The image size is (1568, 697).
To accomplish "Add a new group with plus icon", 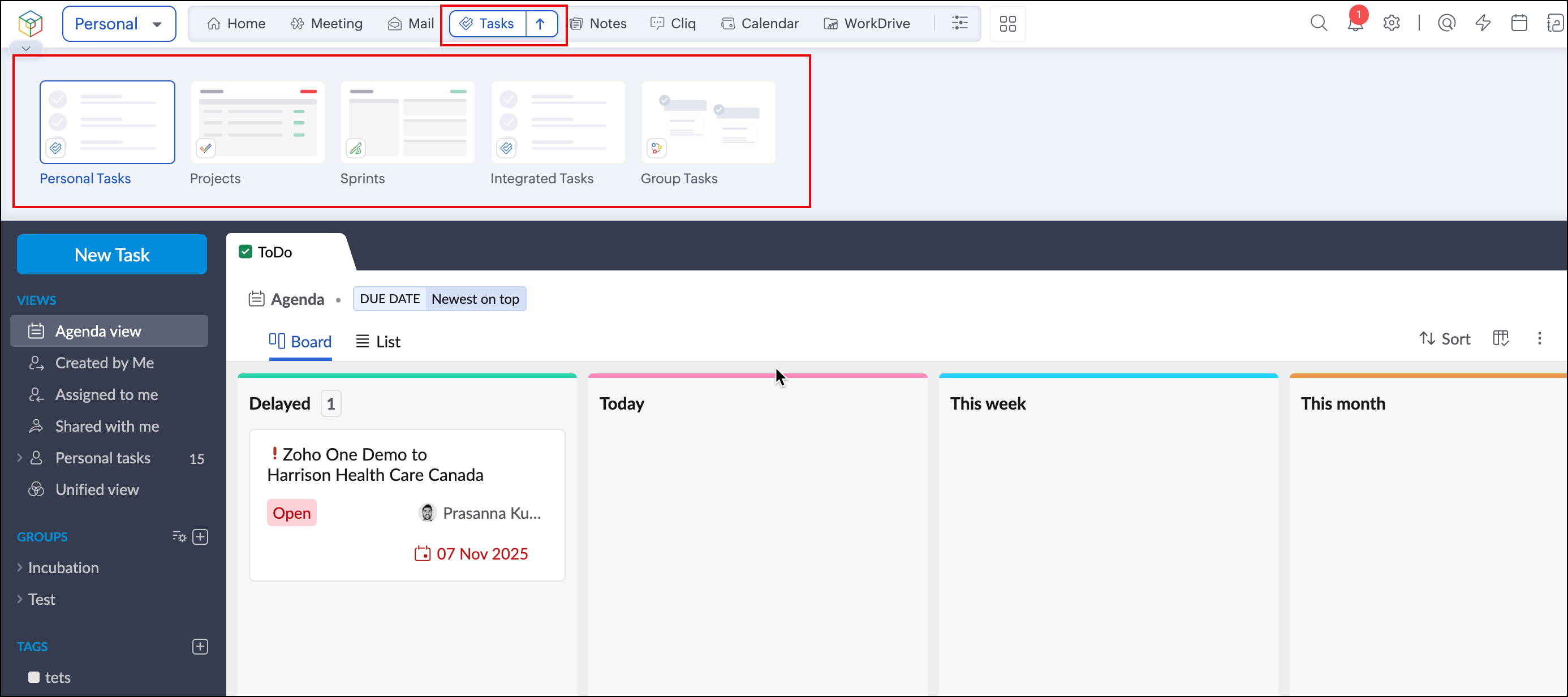I will point(200,536).
